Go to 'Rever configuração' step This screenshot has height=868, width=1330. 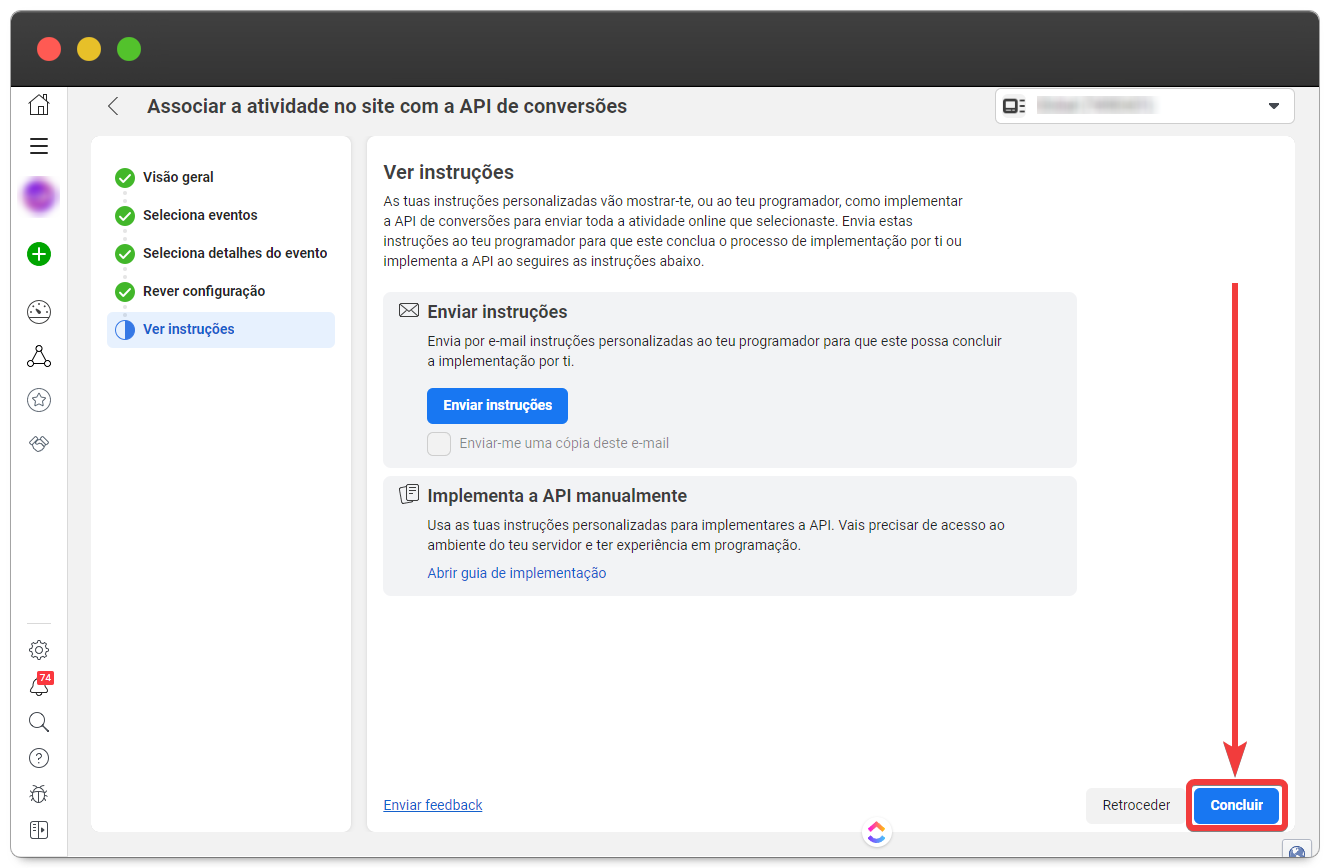point(204,291)
